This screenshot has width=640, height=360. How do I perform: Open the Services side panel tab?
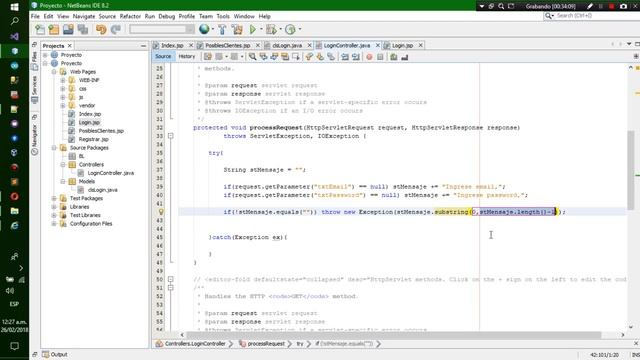pos(34,89)
